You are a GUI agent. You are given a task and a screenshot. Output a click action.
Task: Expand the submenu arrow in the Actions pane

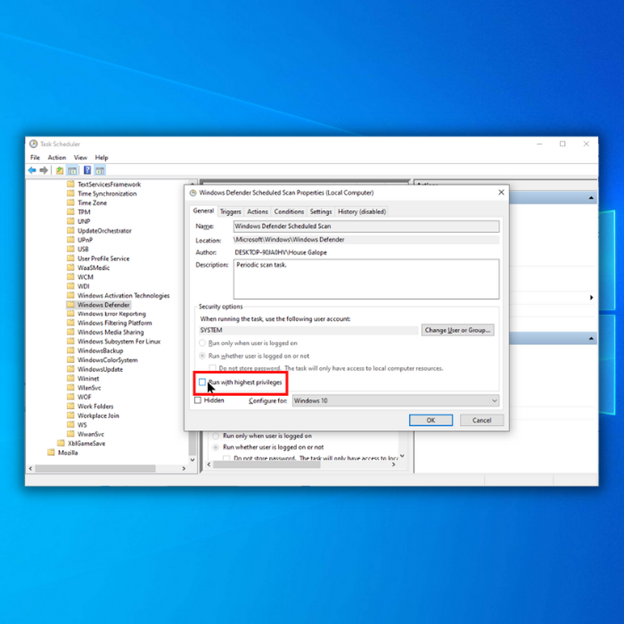pyautogui.click(x=591, y=298)
